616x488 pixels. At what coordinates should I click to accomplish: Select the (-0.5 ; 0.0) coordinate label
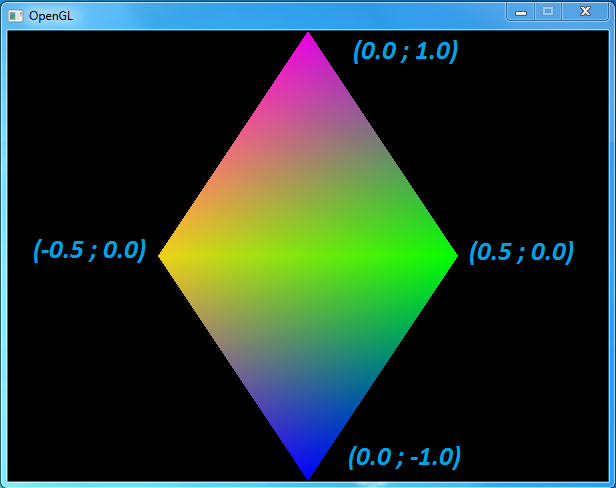click(90, 250)
